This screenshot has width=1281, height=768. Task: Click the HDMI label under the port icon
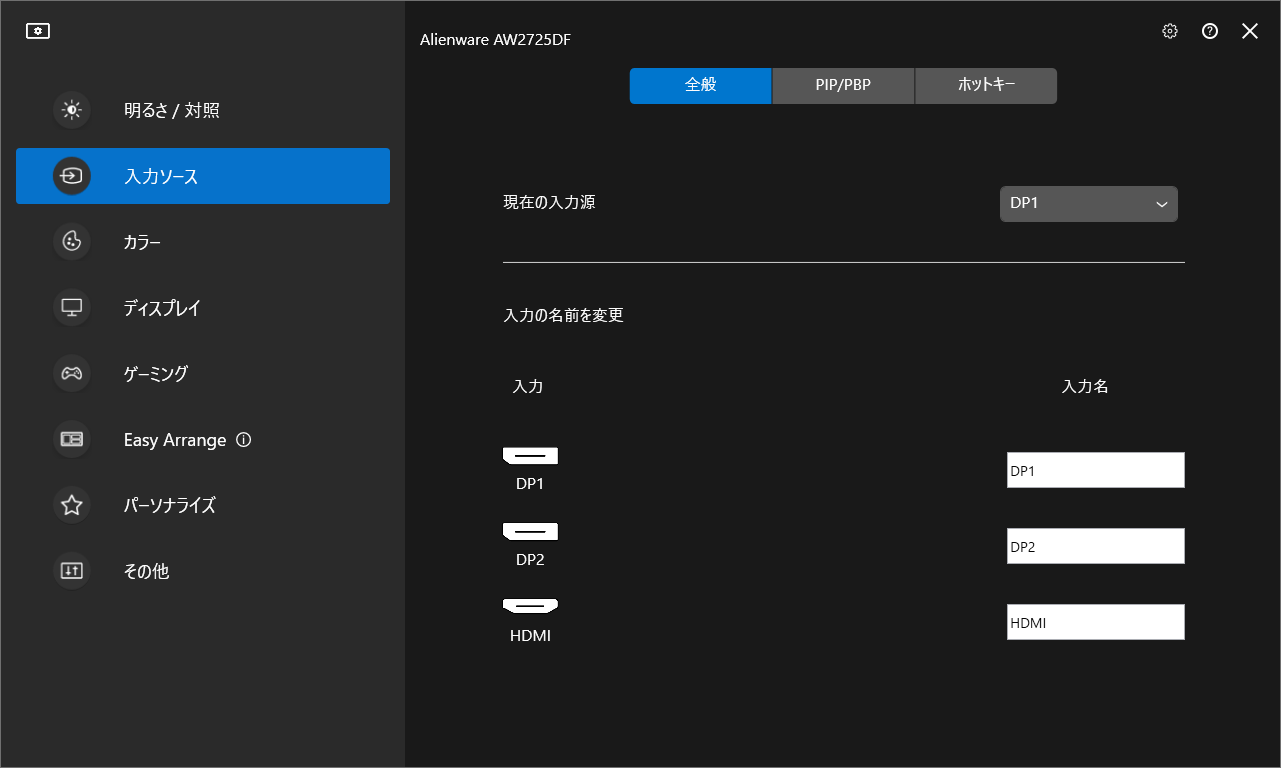click(530, 636)
